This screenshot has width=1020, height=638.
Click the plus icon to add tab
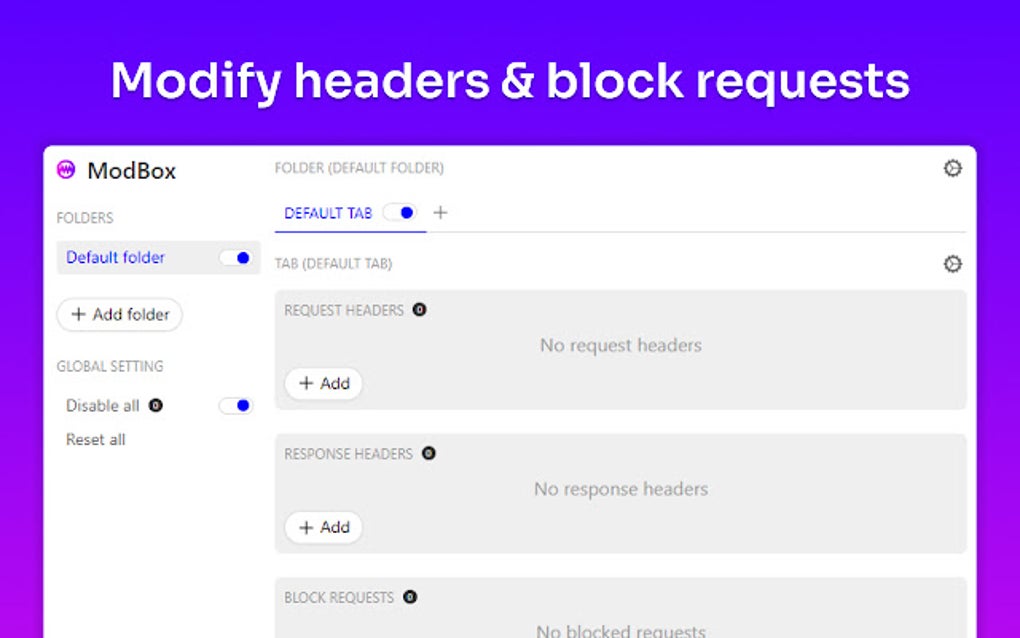point(440,213)
